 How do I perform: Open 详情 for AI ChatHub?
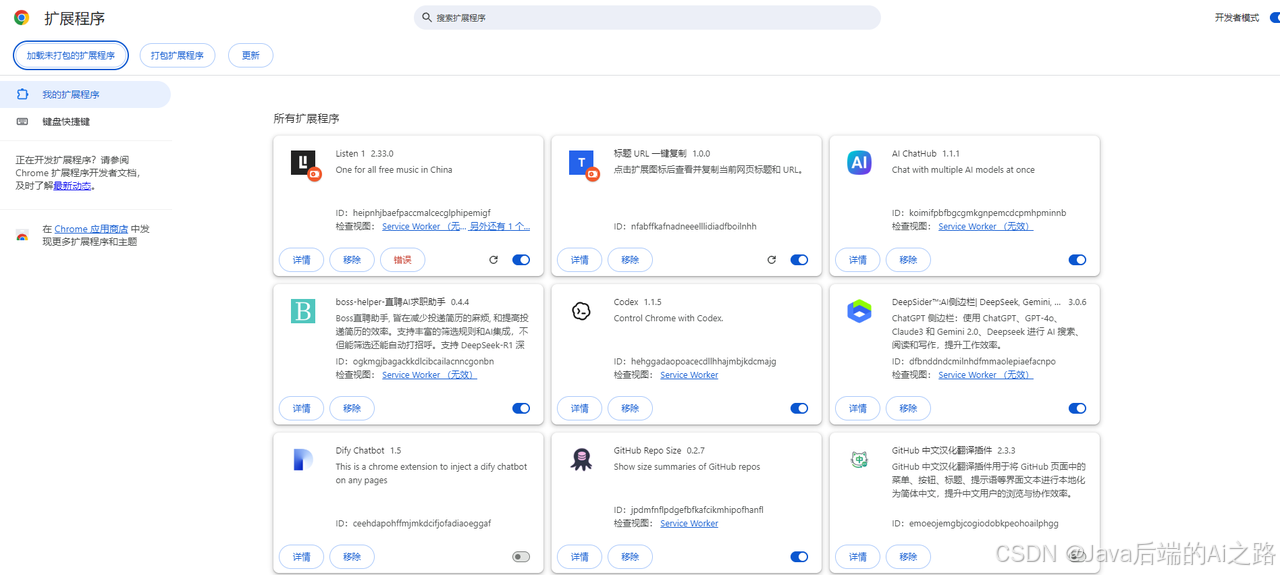point(858,260)
